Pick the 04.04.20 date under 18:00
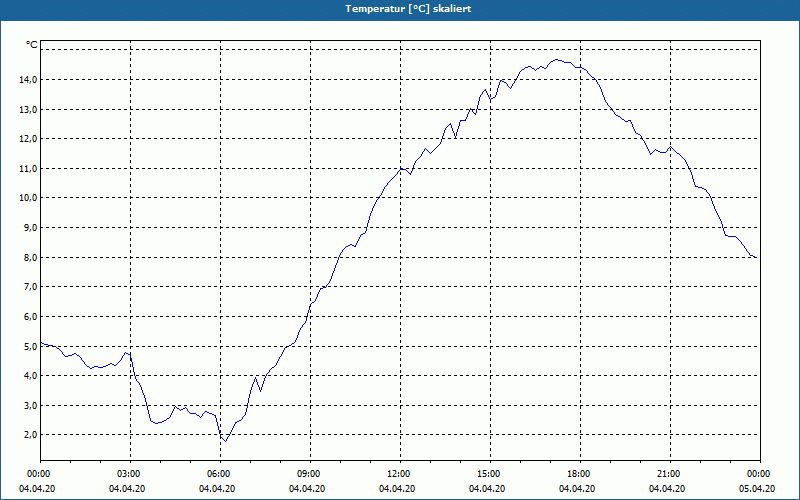 577,489
